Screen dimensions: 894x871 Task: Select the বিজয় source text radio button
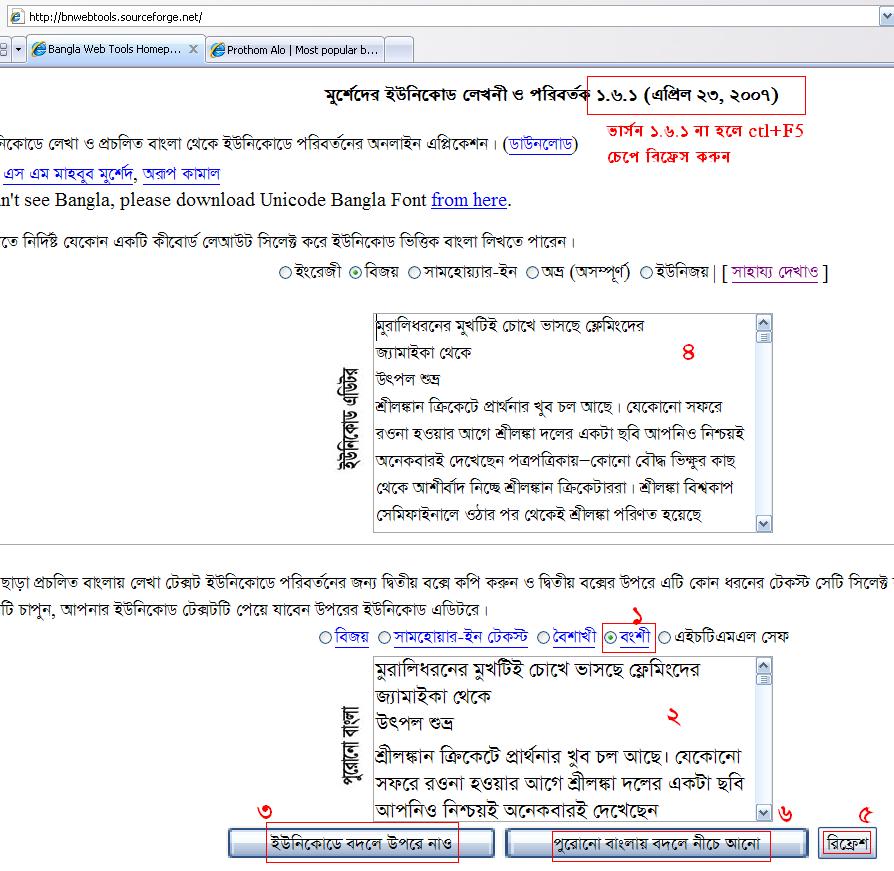pos(325,637)
